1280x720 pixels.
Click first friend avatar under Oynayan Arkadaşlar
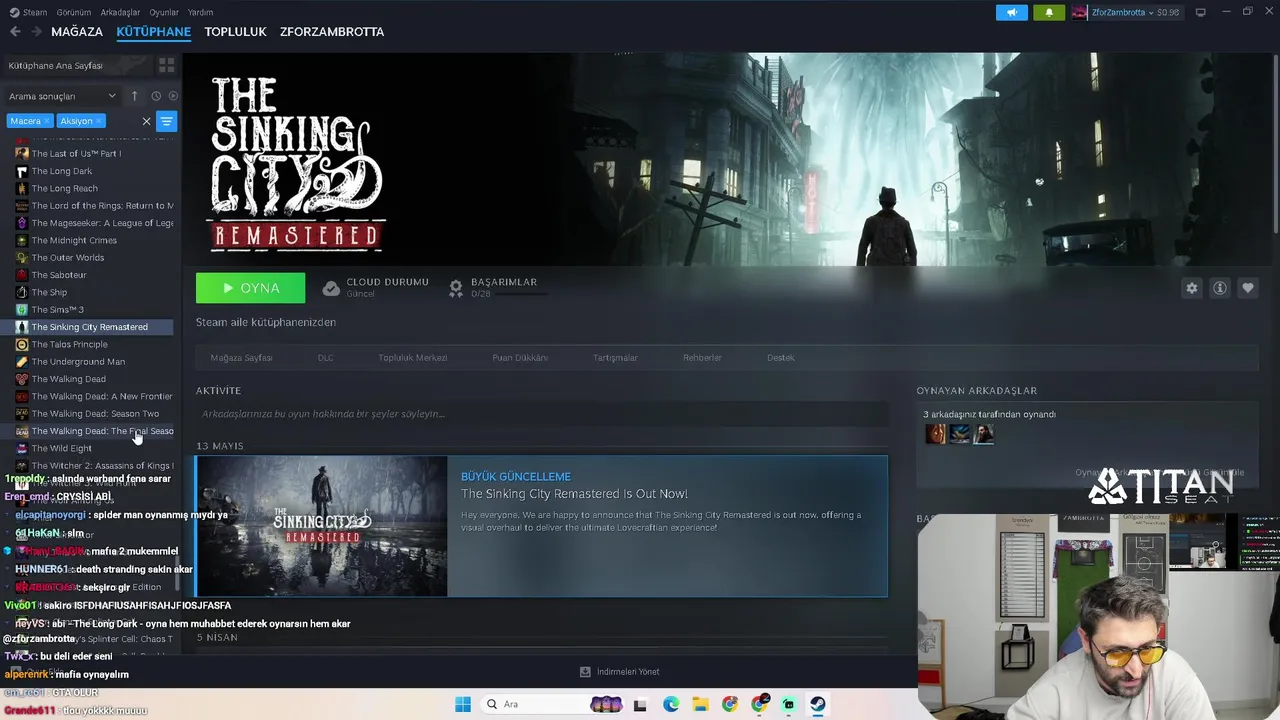[935, 434]
